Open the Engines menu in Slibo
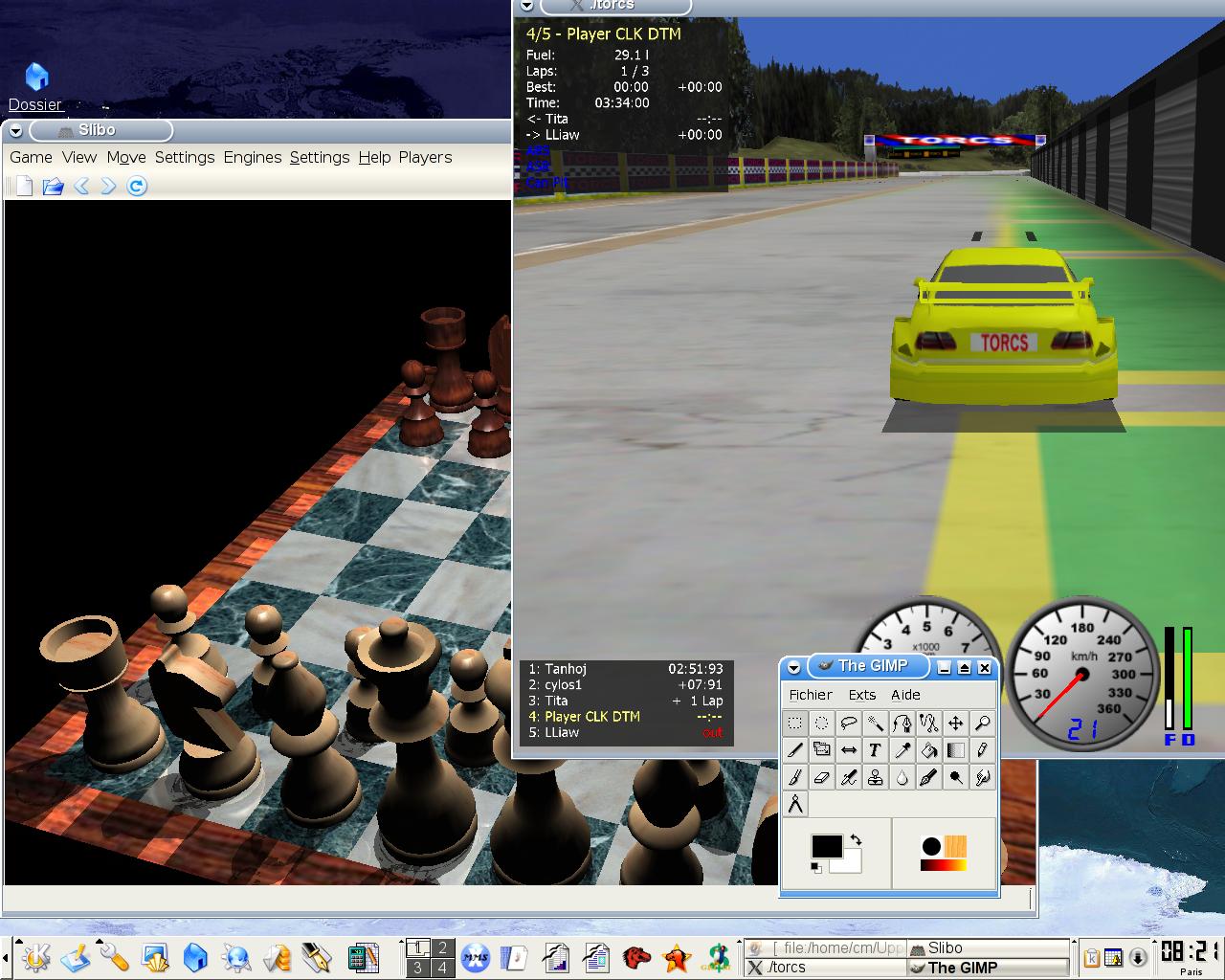1225x980 pixels. [253, 157]
